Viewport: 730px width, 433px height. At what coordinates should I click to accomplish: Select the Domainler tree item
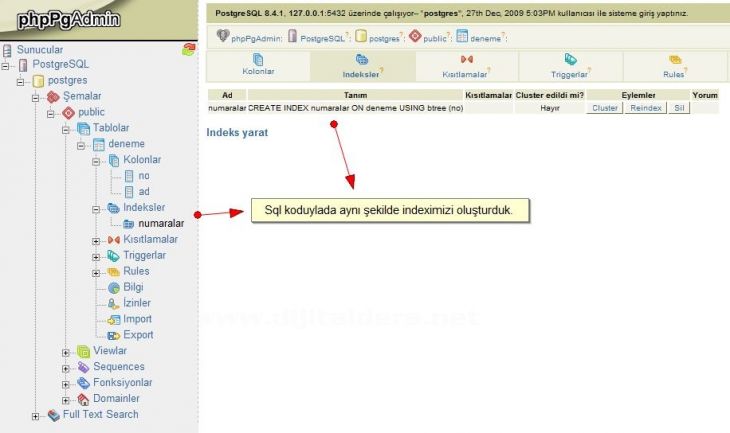point(116,399)
